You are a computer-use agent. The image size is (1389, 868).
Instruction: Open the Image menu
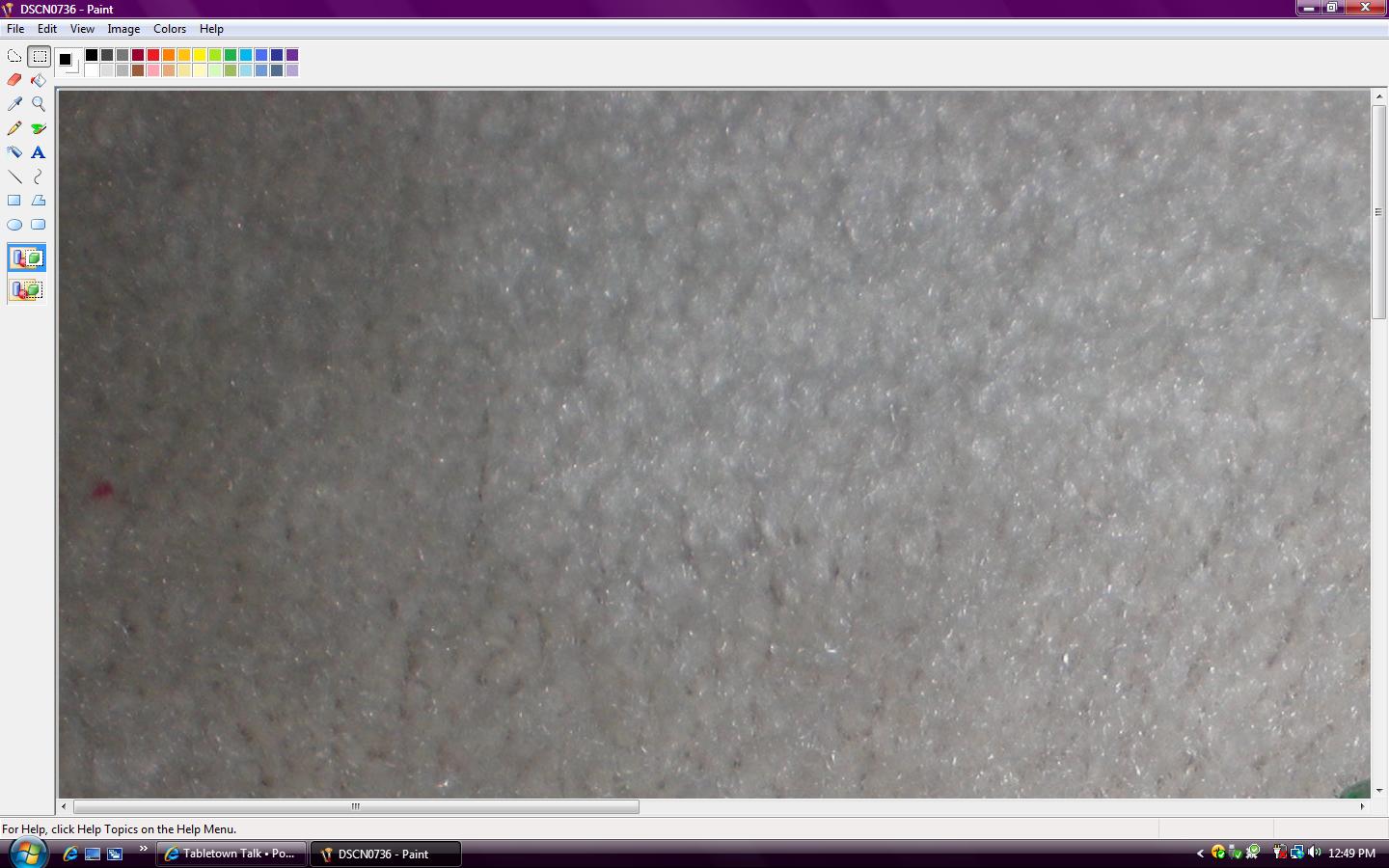(x=123, y=29)
